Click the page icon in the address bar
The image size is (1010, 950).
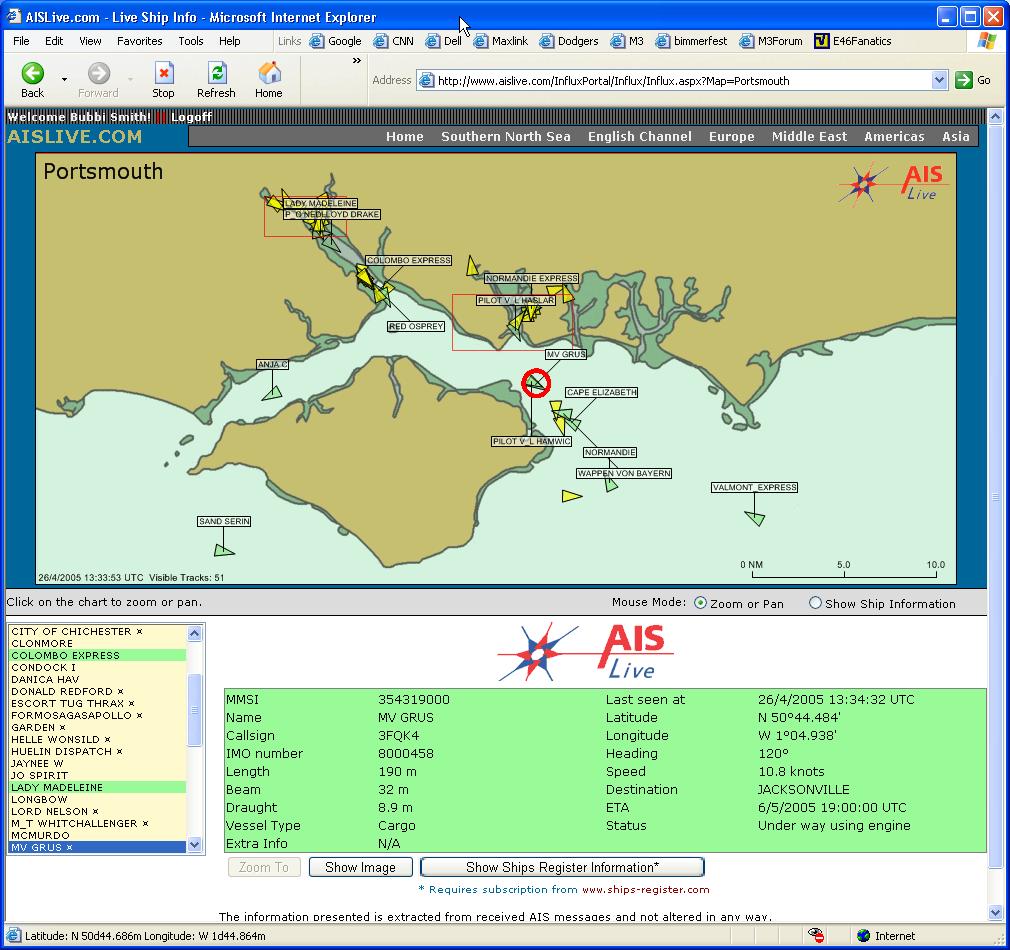[x=426, y=81]
